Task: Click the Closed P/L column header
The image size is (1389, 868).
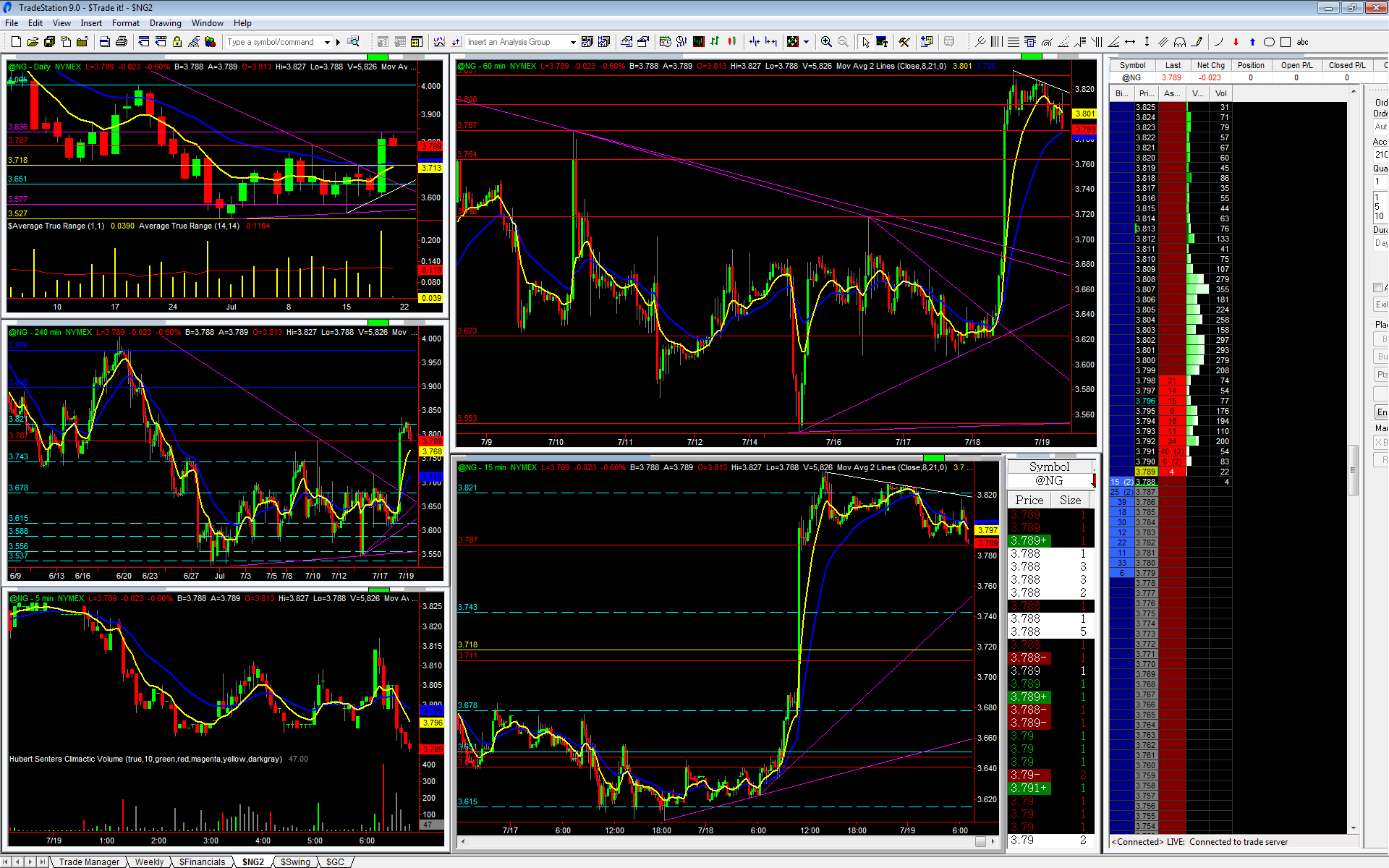Action: pyautogui.click(x=1347, y=65)
